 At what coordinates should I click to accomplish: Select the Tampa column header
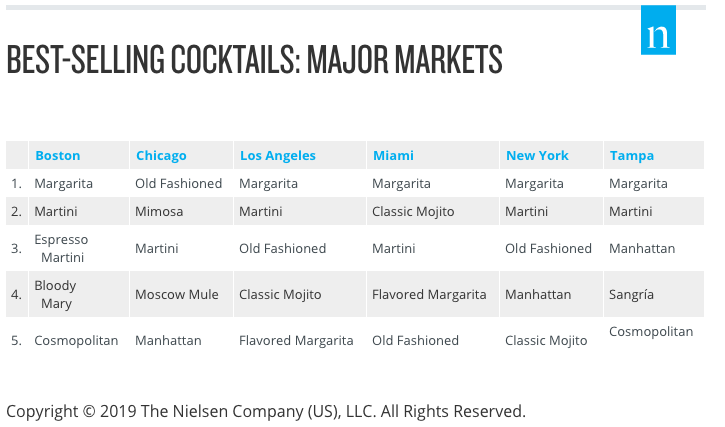(x=632, y=155)
